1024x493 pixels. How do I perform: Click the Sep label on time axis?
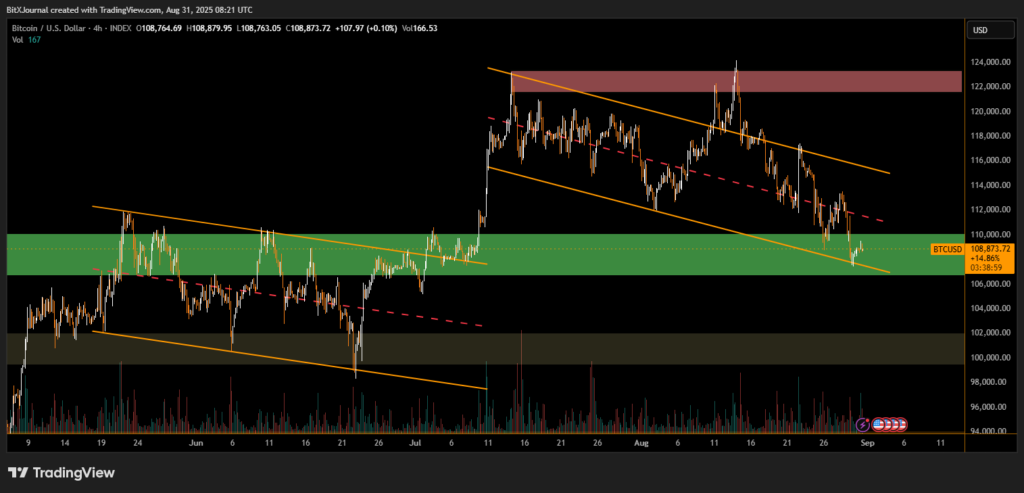(866, 441)
